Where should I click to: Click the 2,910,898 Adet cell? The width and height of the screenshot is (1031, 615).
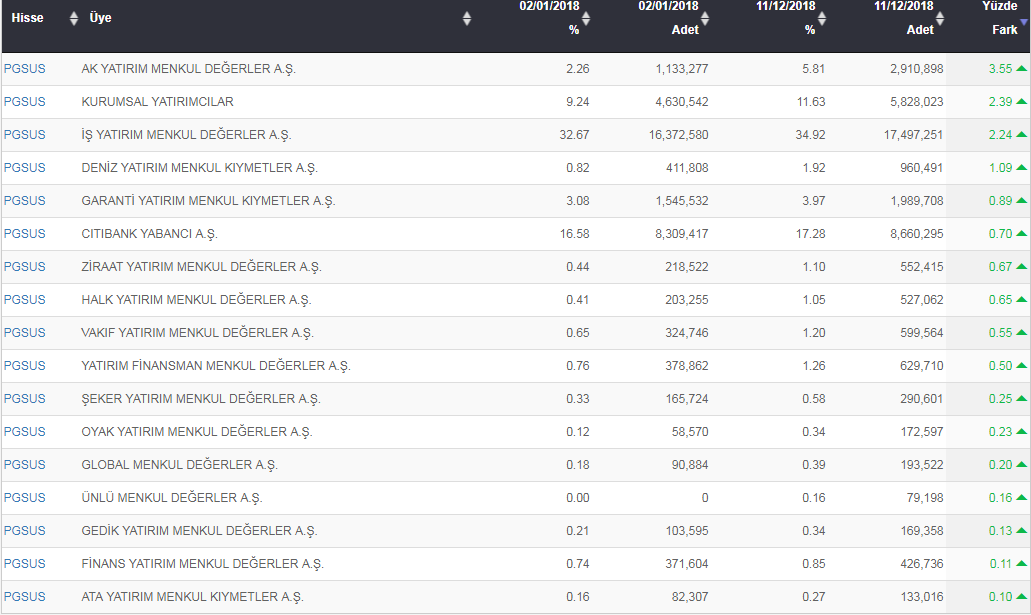pos(917,69)
